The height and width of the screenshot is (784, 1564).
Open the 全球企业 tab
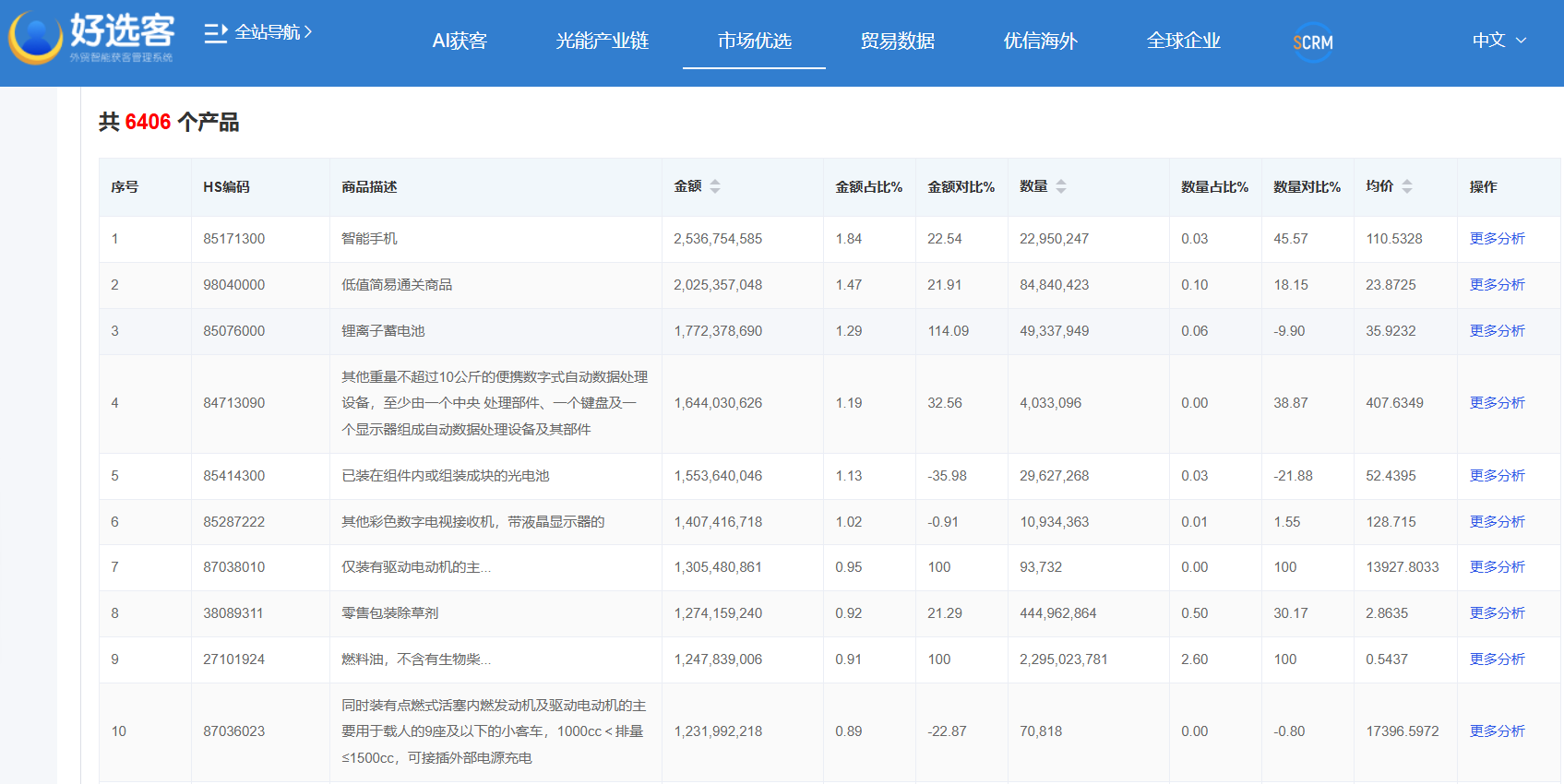1184,42
